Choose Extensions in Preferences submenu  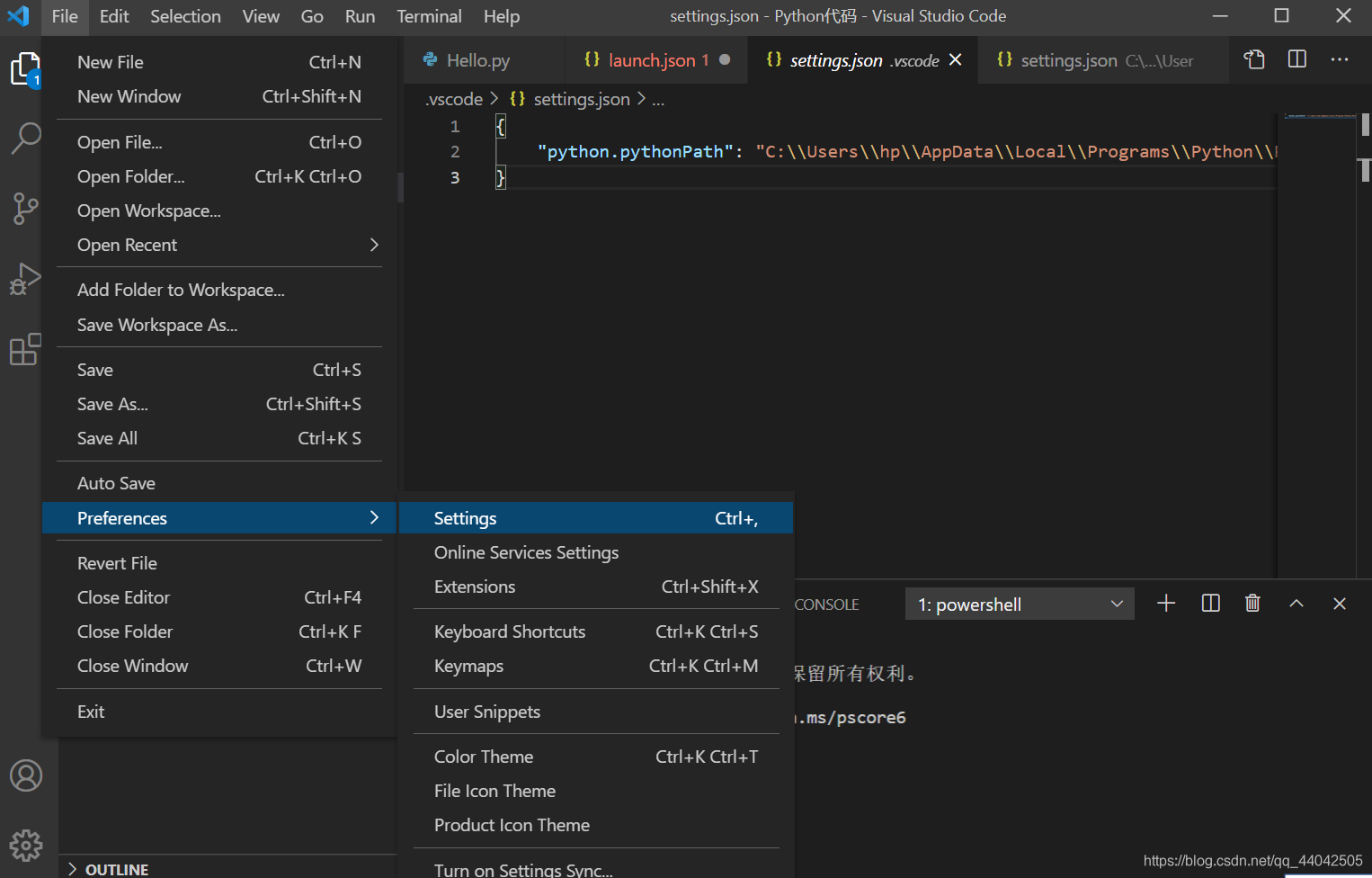click(x=596, y=587)
